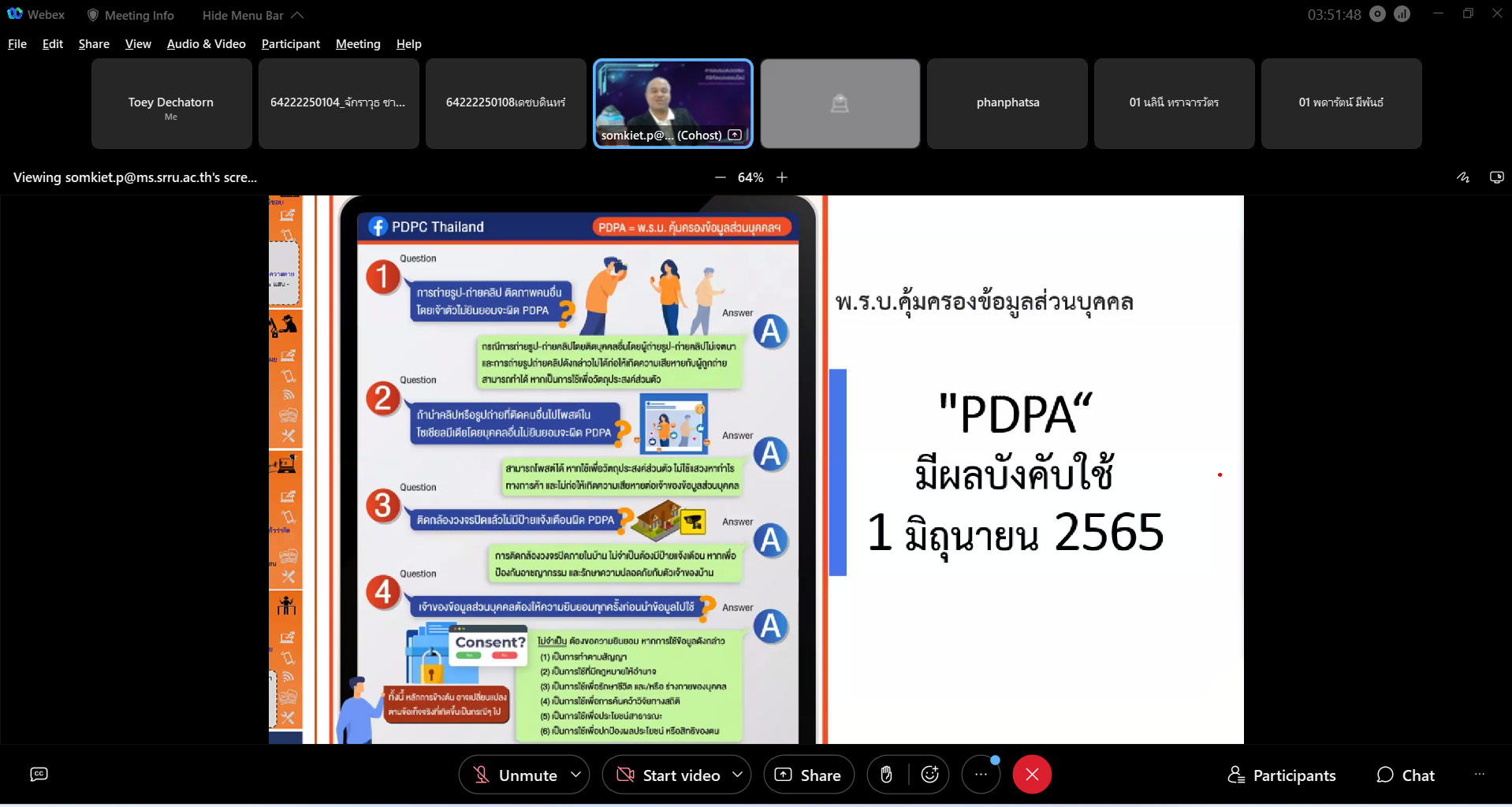Click the Share button

pyautogui.click(x=809, y=775)
